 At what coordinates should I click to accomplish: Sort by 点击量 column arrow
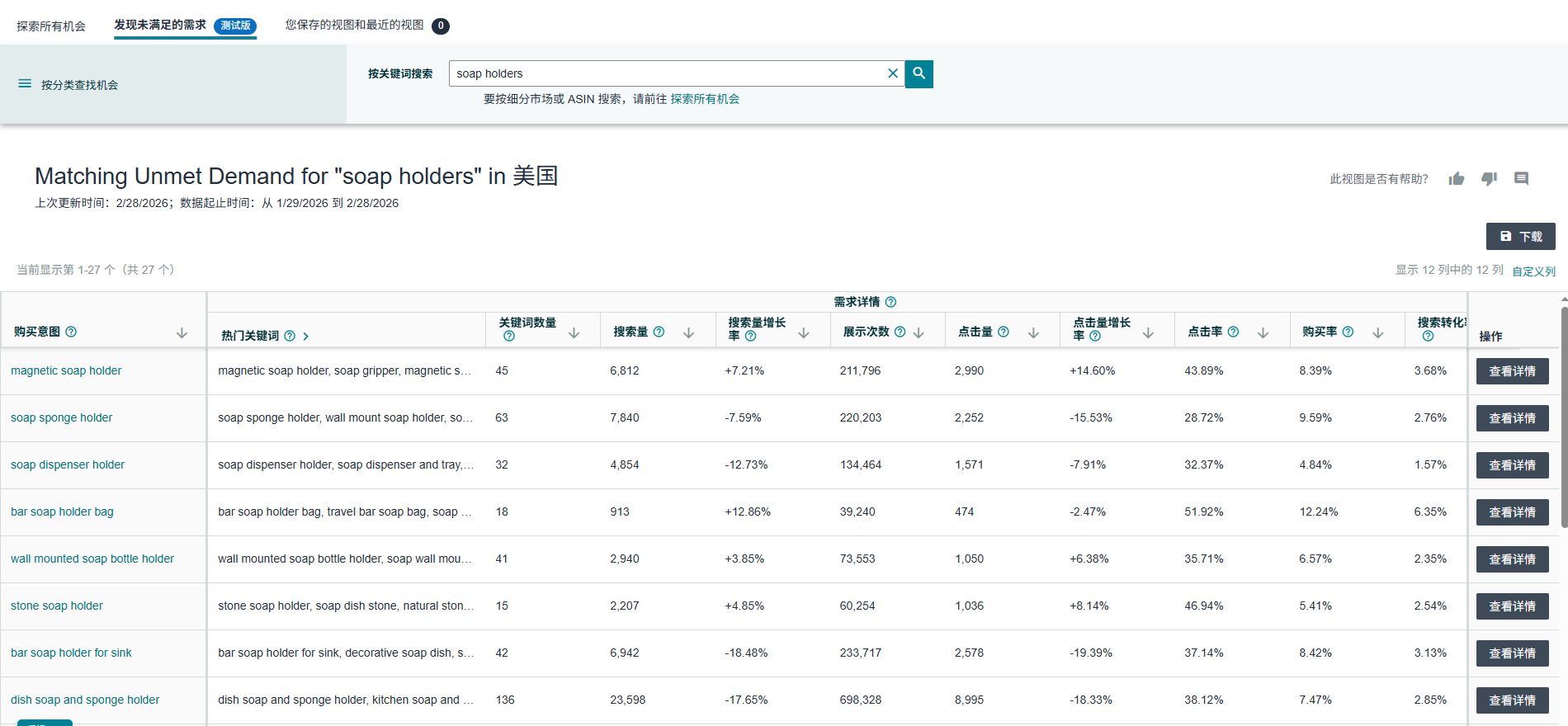[1032, 332]
